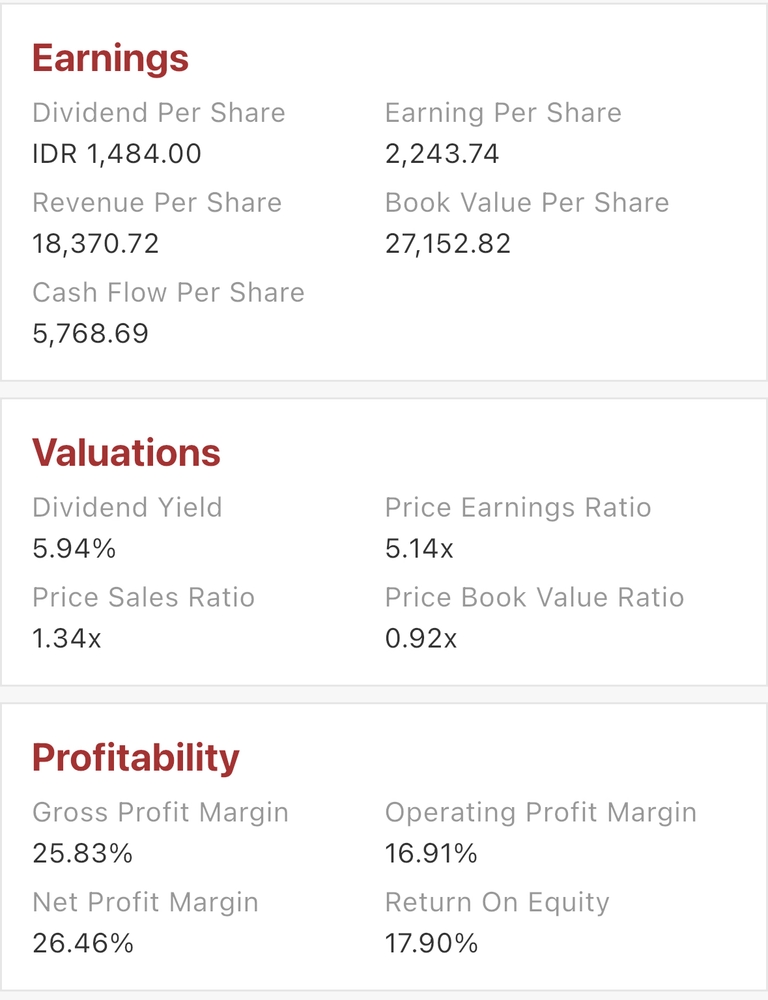Screen dimensions: 768x1000
Task: Select the Operating Profit Margin label
Action: tap(540, 813)
